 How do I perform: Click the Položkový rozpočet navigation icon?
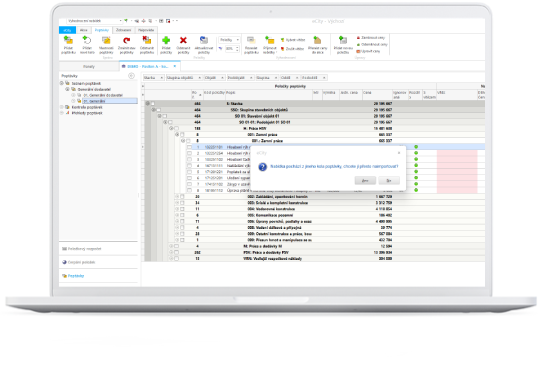[64, 249]
